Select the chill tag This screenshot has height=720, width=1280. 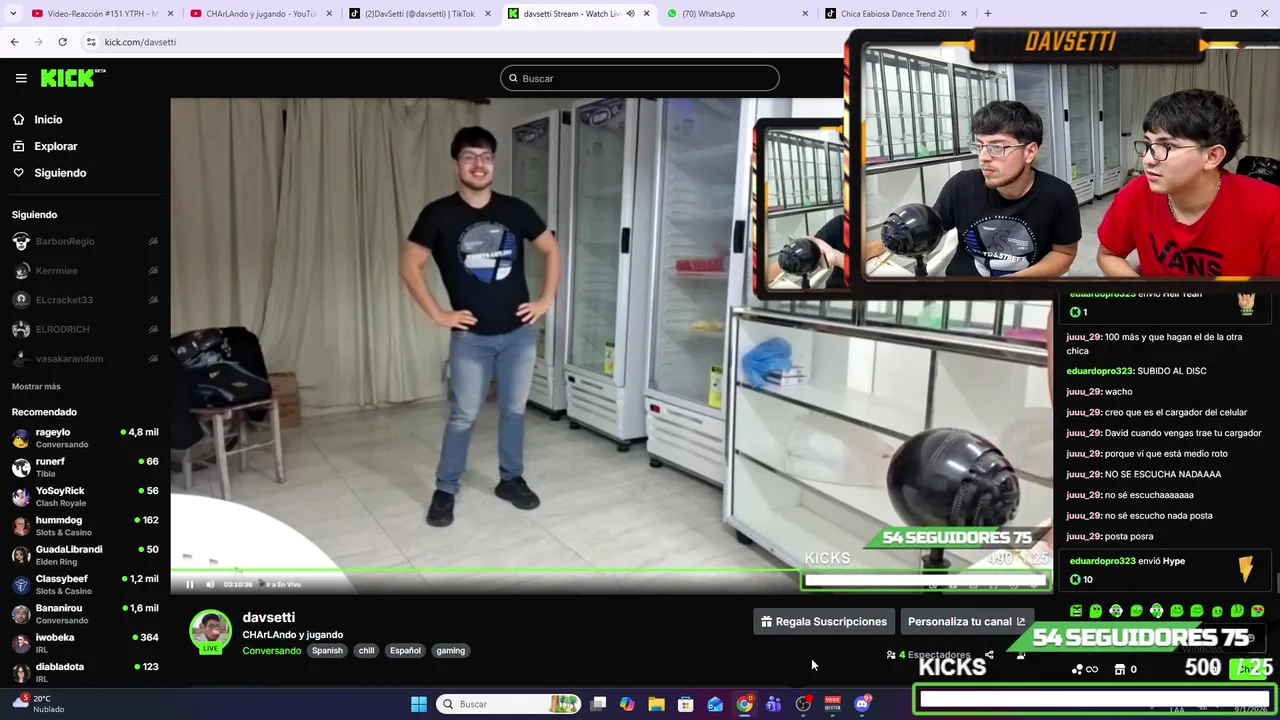point(366,650)
